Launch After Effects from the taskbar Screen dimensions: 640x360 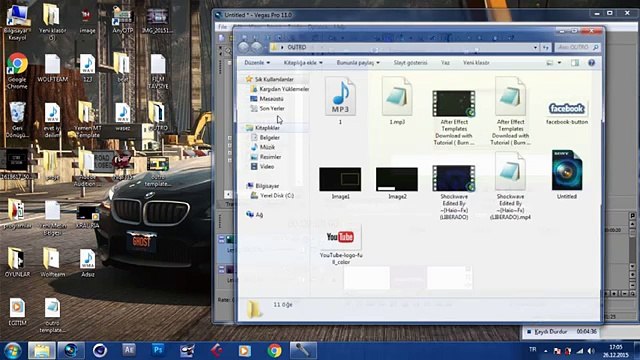pos(129,350)
